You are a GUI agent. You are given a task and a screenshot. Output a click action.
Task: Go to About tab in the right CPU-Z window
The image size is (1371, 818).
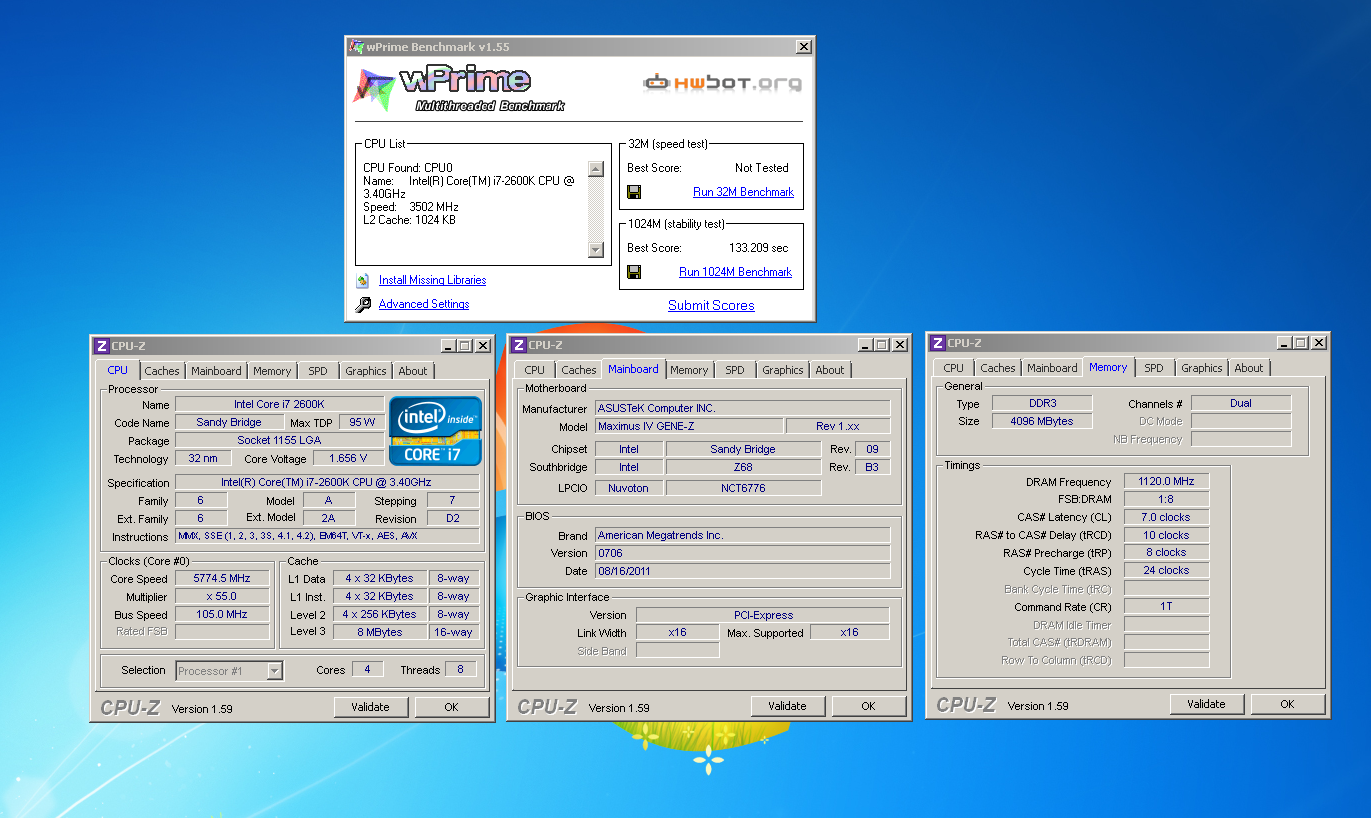pos(1249,368)
